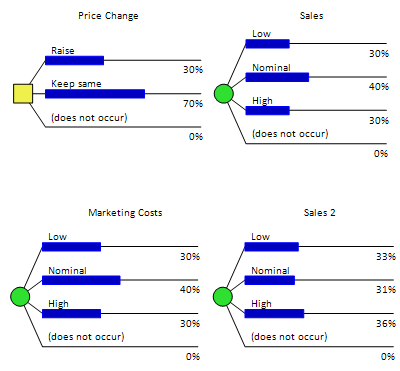Select the green Sales 2 chance node
Viewport: 400px width, 371px height.
tap(223, 297)
